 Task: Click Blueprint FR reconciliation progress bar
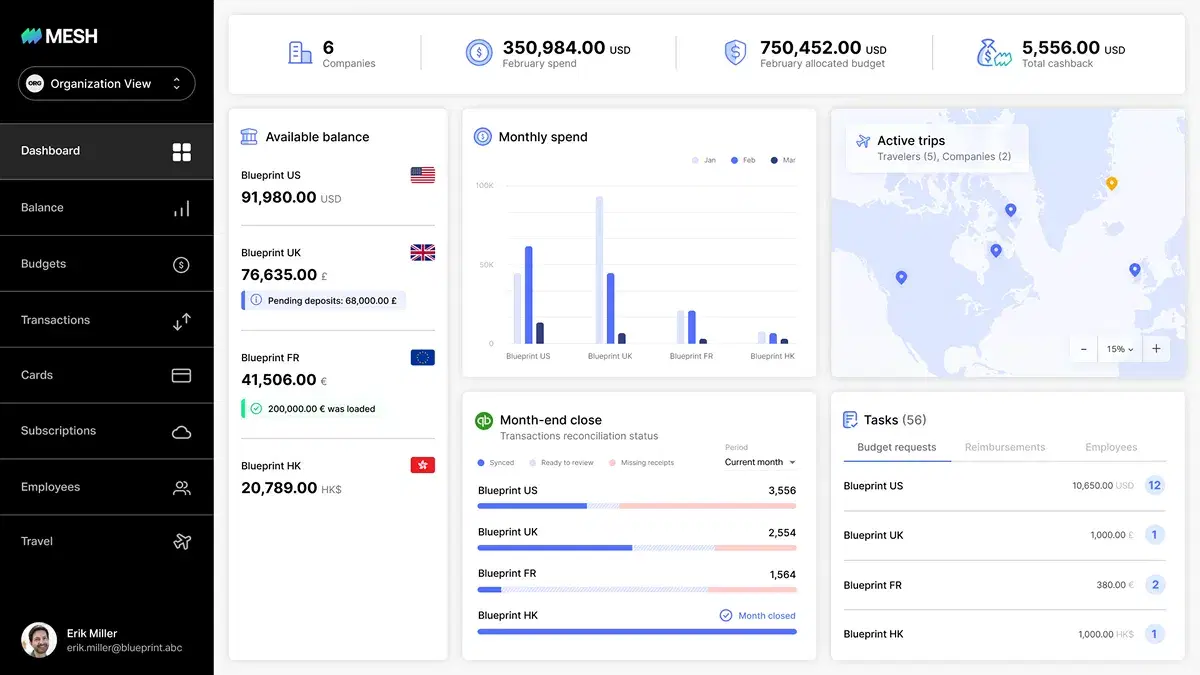click(637, 590)
